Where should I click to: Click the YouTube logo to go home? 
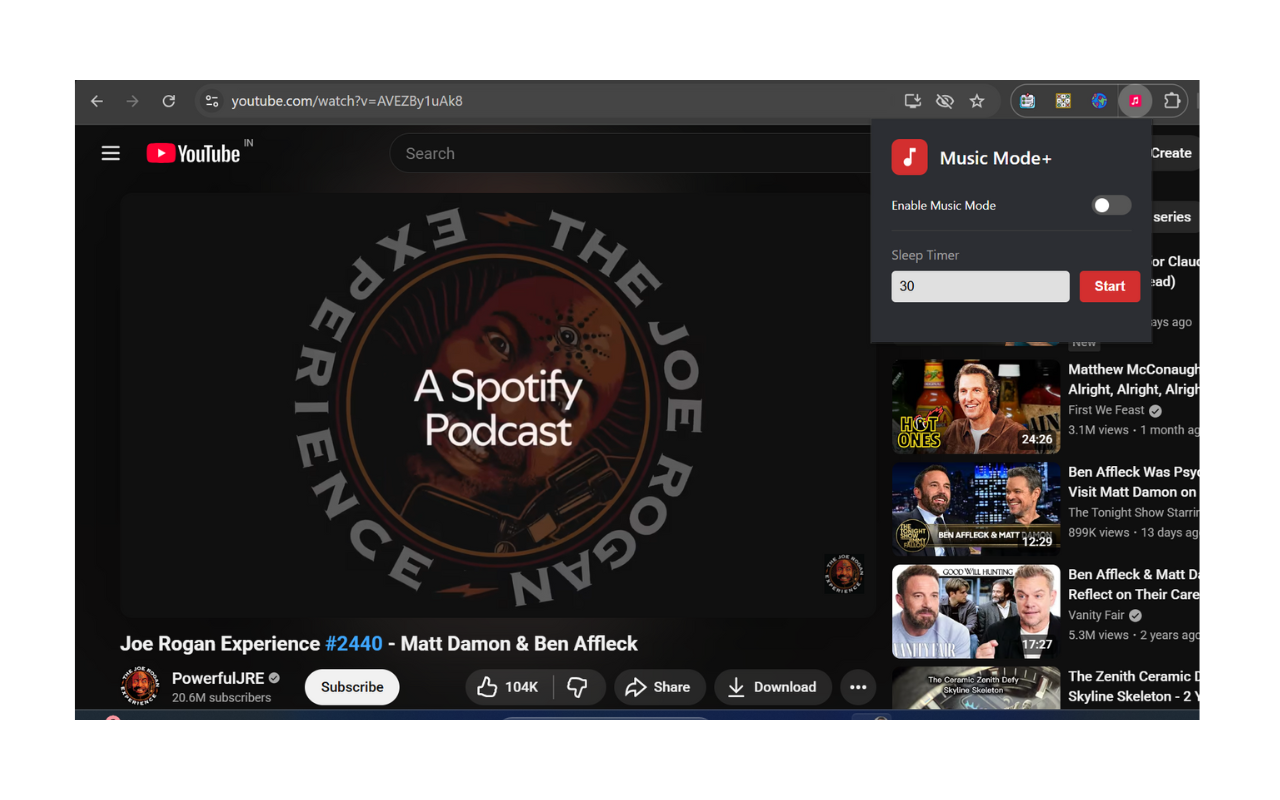click(x=196, y=153)
